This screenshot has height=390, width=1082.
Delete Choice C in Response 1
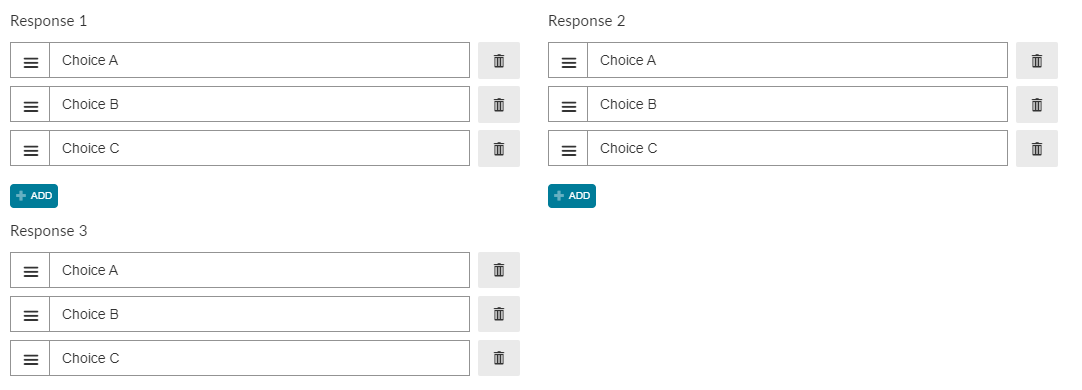coord(499,148)
